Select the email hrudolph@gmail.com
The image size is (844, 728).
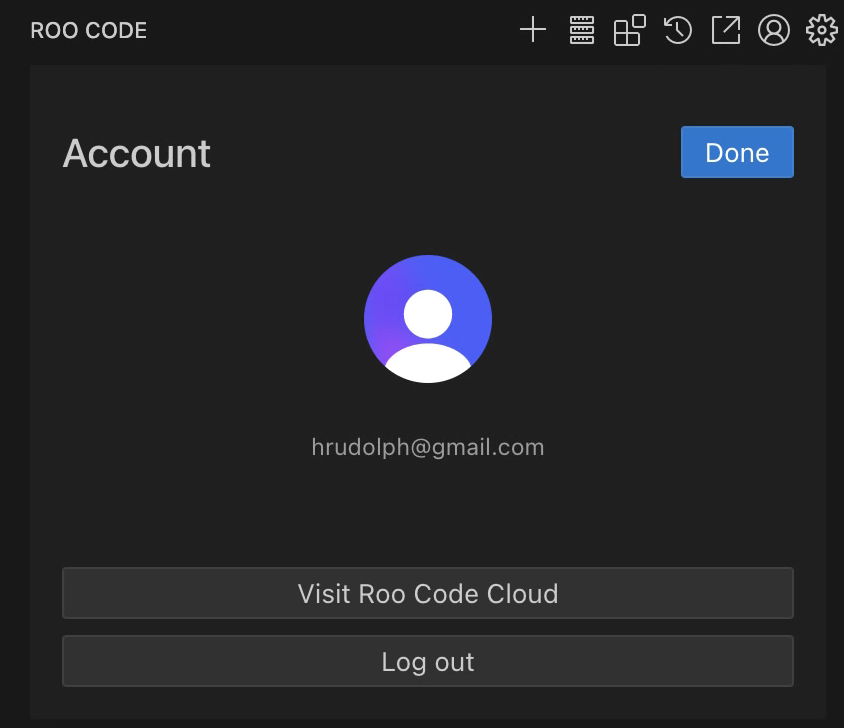pyautogui.click(x=428, y=447)
